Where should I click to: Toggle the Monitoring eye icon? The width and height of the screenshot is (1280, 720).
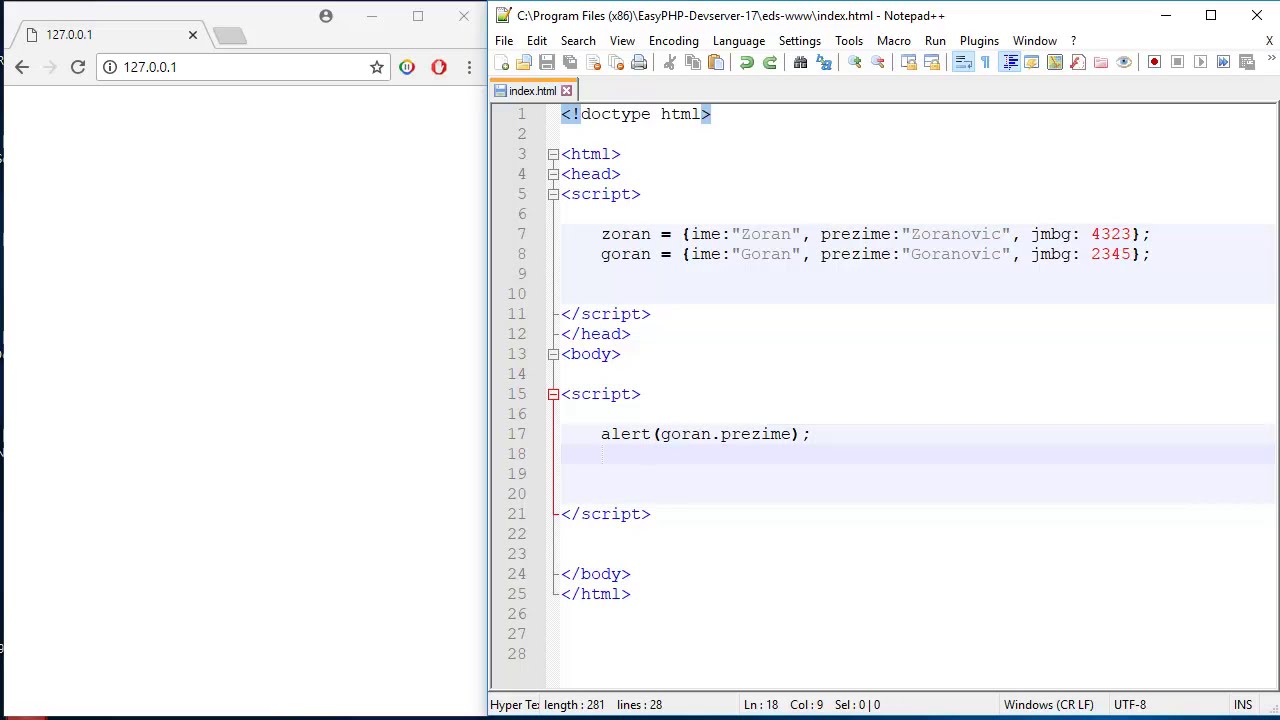coord(1124,62)
